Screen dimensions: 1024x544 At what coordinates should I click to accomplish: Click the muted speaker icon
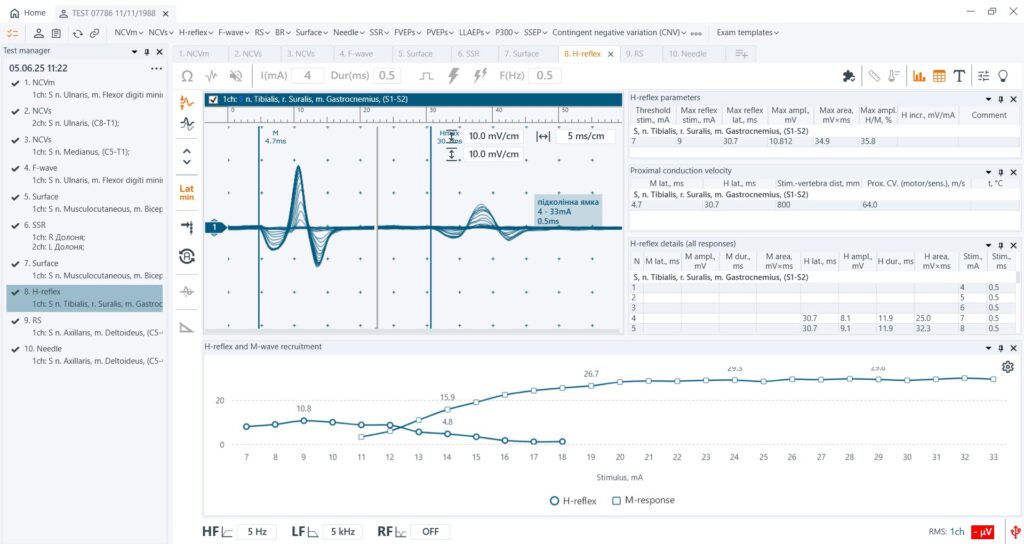point(236,75)
